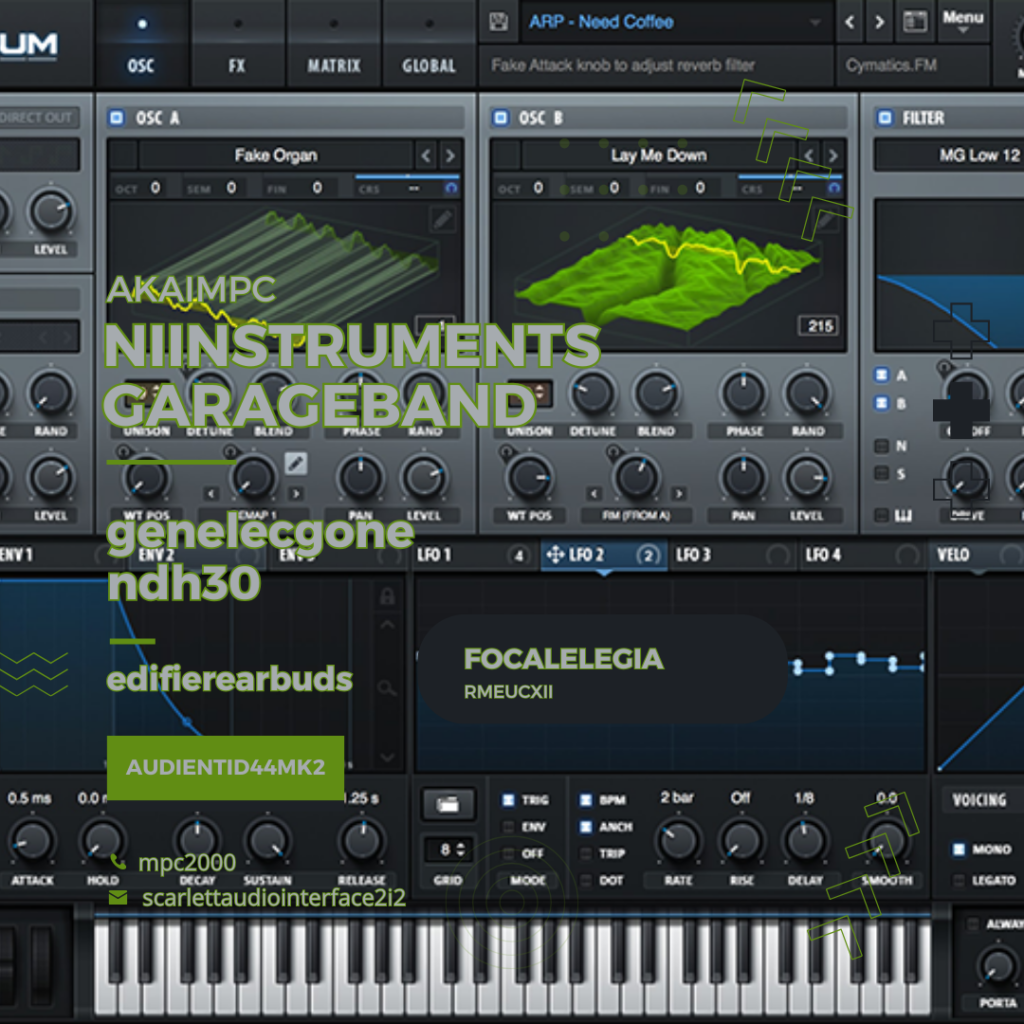1024x1024 pixels.
Task: Choose previous warp mode for OSC A
Action: (x=210, y=494)
